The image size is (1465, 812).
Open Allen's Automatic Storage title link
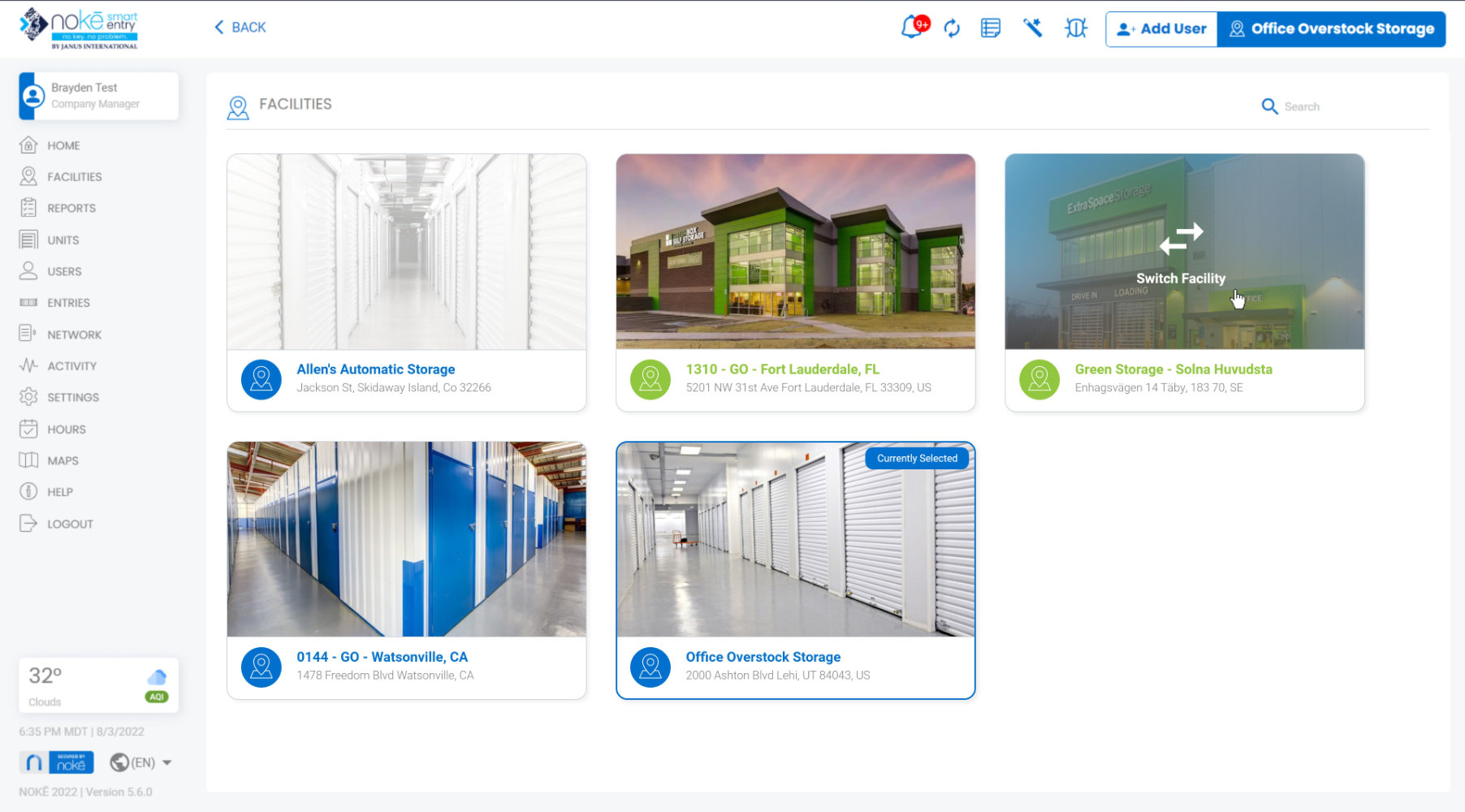pyautogui.click(x=375, y=369)
